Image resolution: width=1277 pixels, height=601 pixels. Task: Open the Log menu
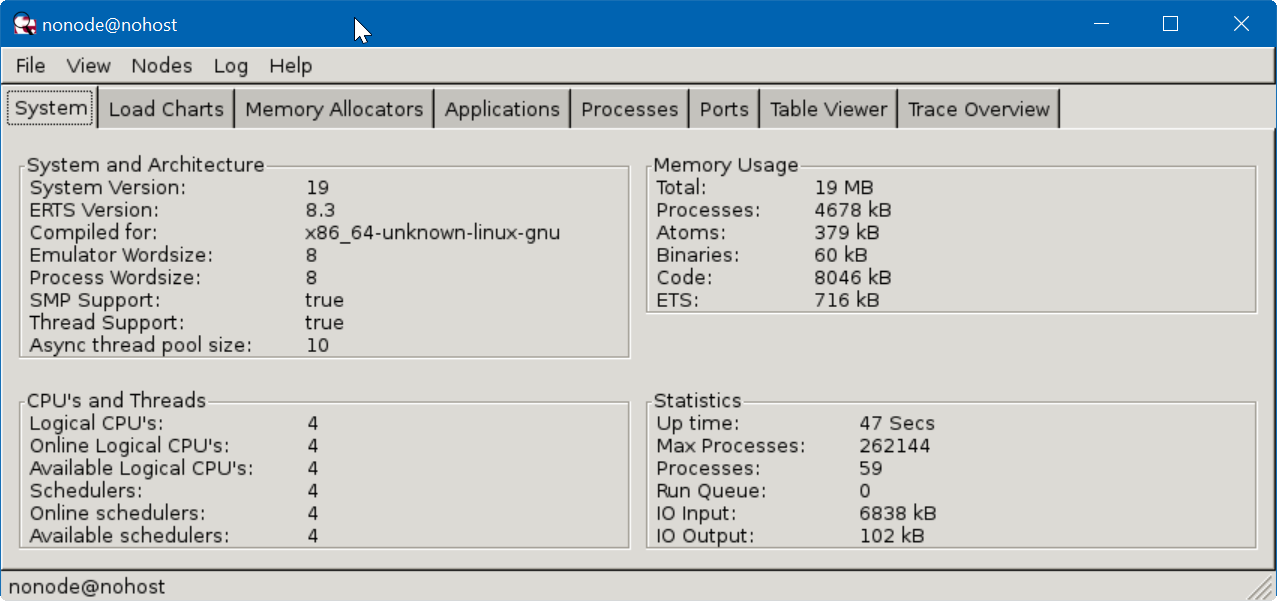pos(230,66)
